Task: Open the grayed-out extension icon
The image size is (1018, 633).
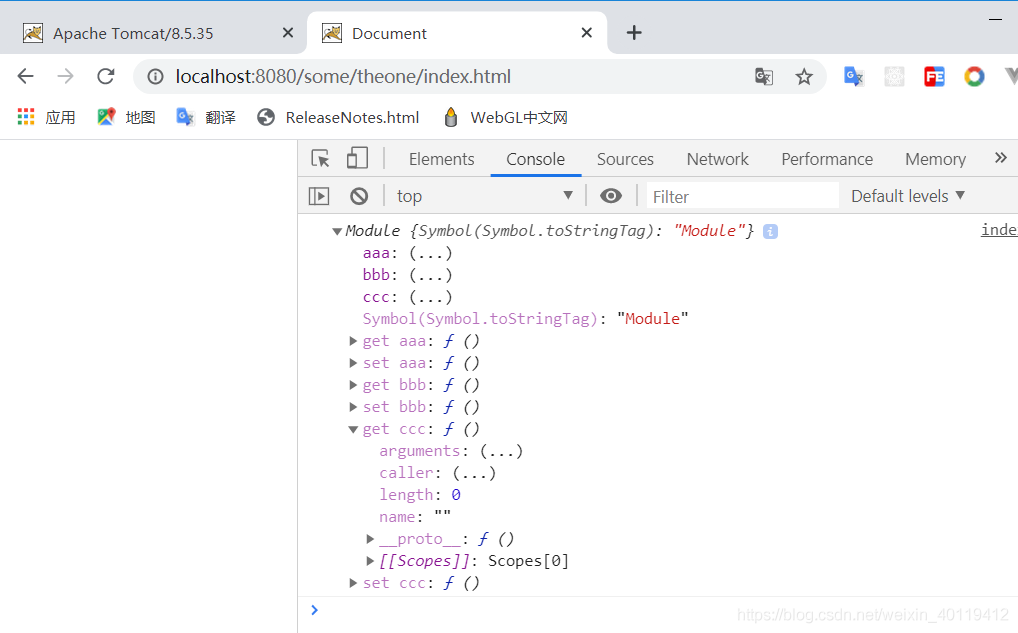Action: [x=894, y=77]
